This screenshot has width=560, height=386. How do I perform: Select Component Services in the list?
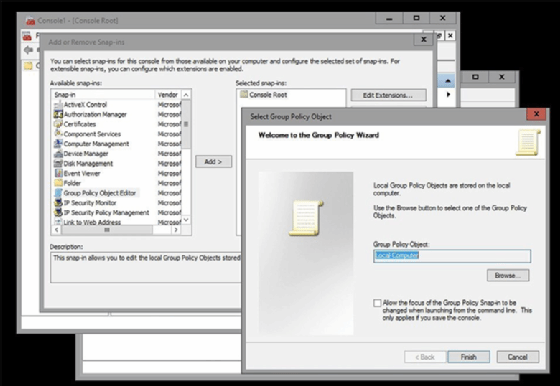coord(92,134)
